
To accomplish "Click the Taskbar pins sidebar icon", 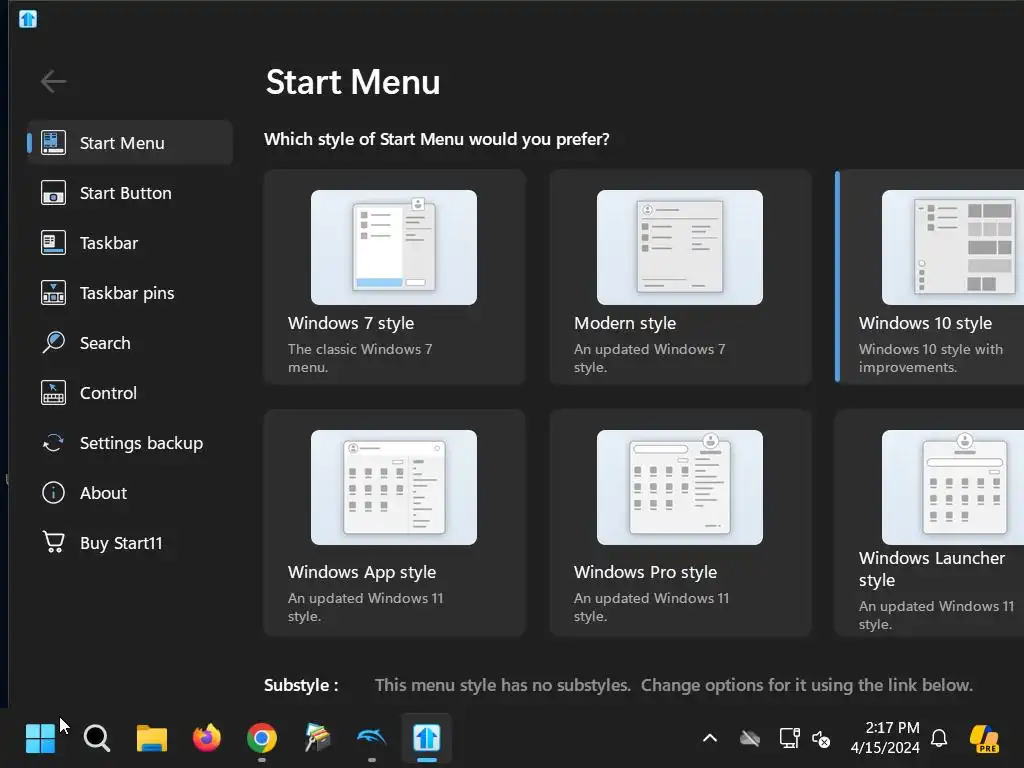I will tap(53, 293).
